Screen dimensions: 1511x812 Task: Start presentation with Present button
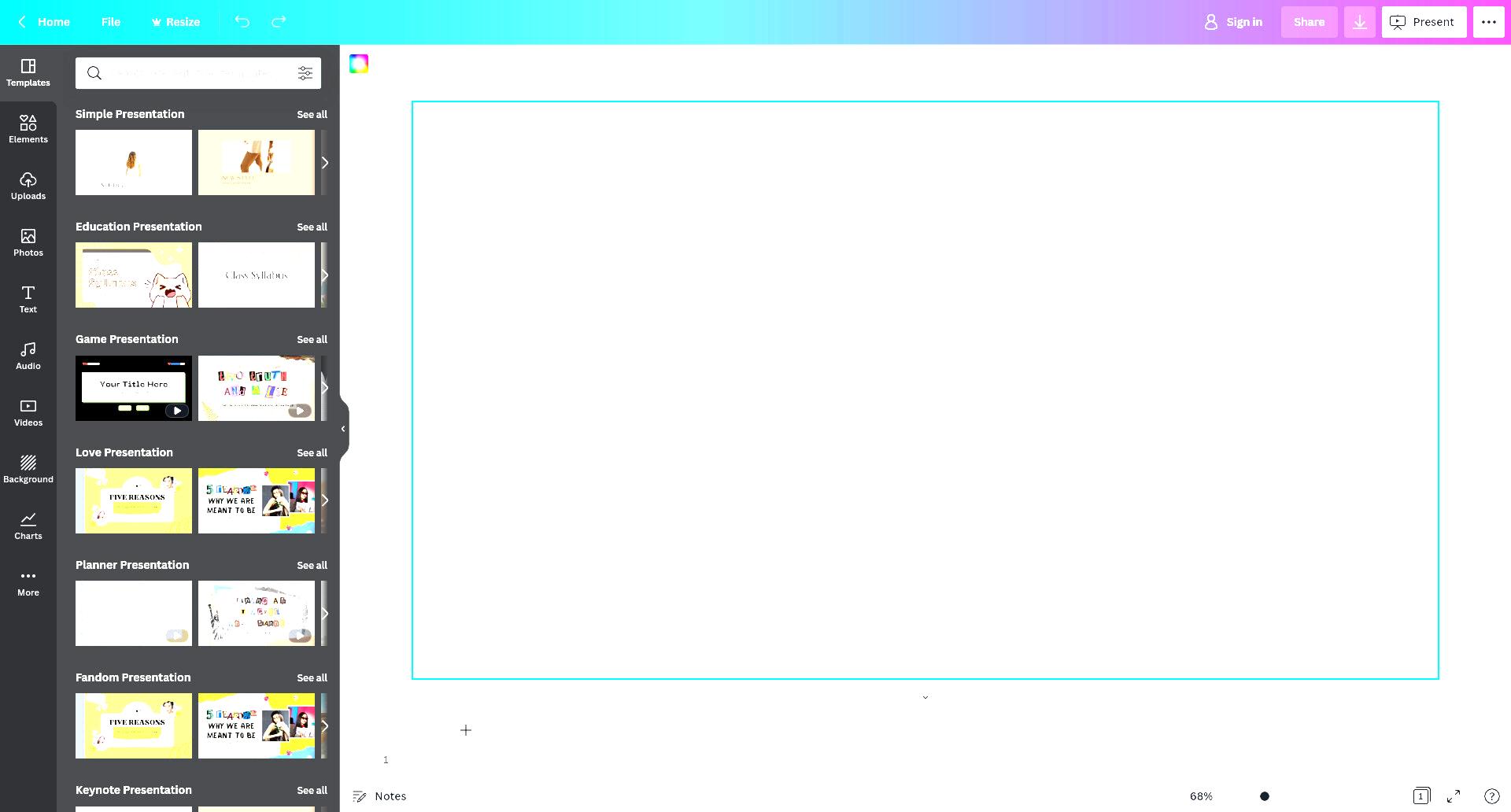[x=1424, y=22]
